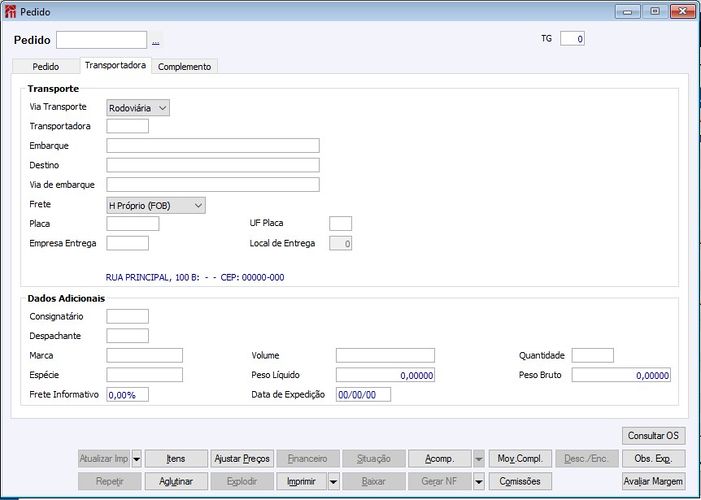Click the Ajustar Preços button
Image resolution: width=701 pixels, height=500 pixels.
coord(242,459)
